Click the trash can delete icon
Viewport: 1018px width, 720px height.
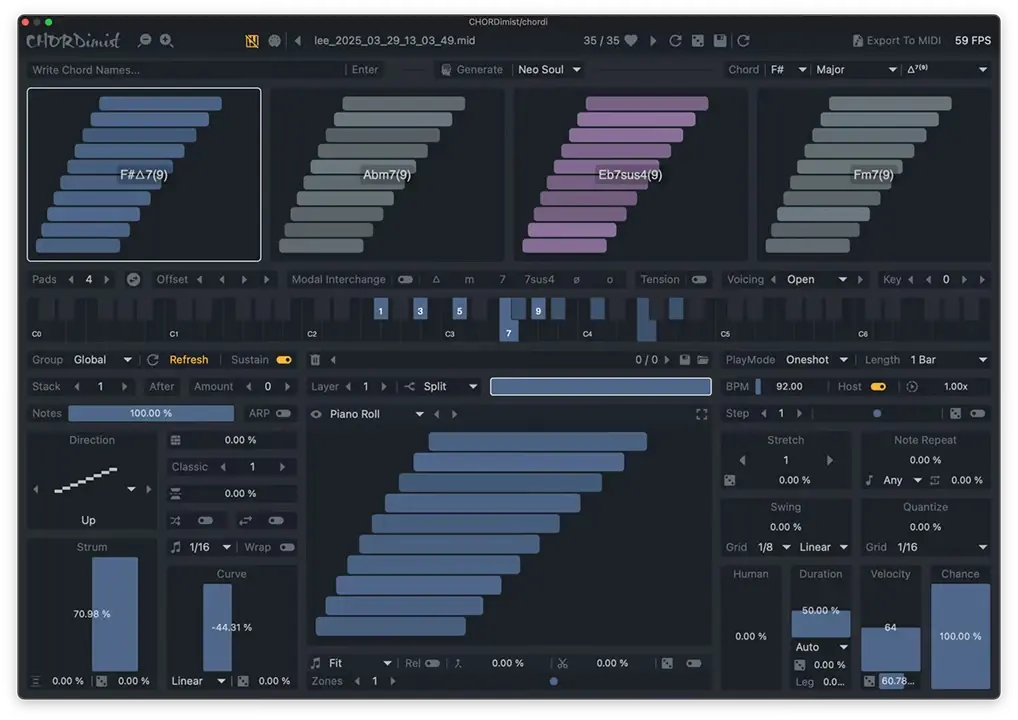point(315,360)
